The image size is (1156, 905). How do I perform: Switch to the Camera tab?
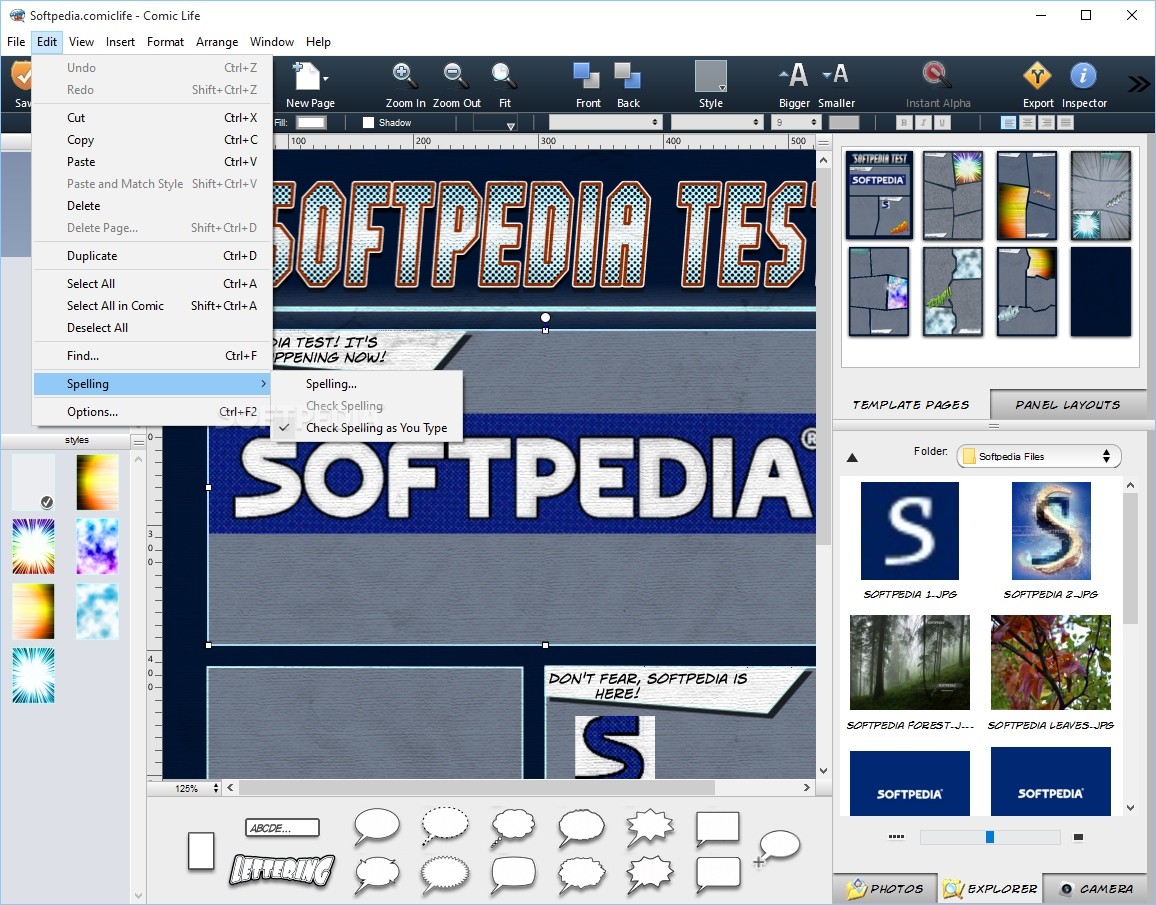[1096, 888]
